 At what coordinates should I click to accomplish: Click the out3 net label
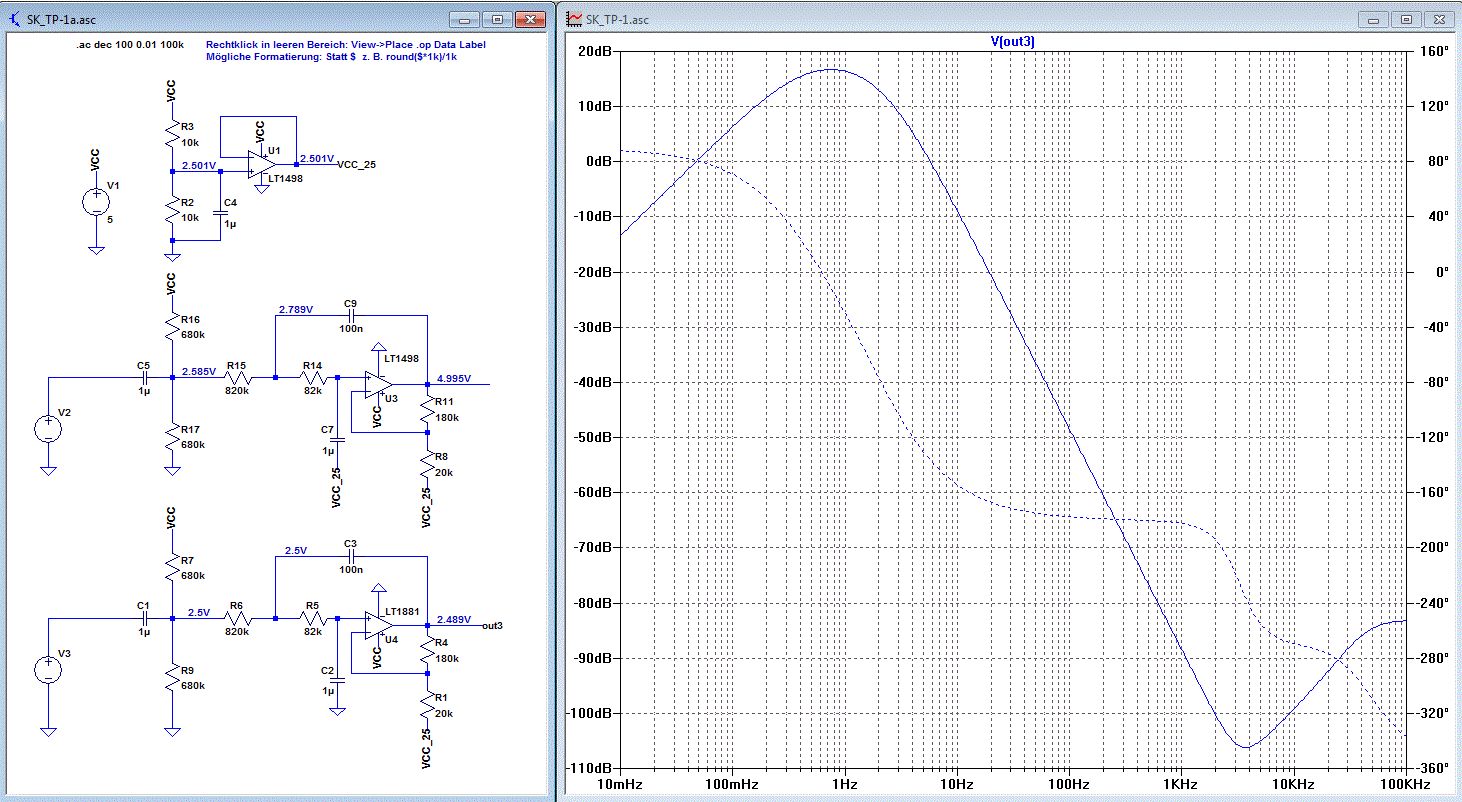pos(492,626)
